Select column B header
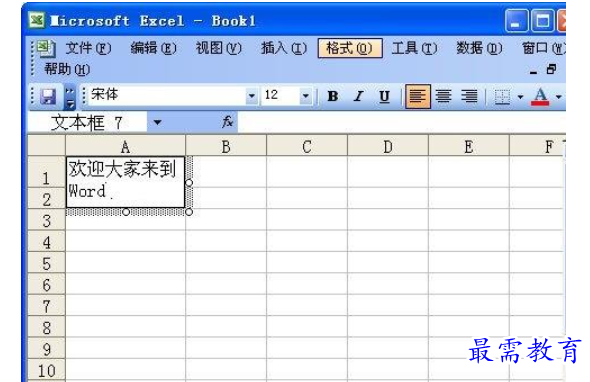The image size is (590, 382). 226,146
